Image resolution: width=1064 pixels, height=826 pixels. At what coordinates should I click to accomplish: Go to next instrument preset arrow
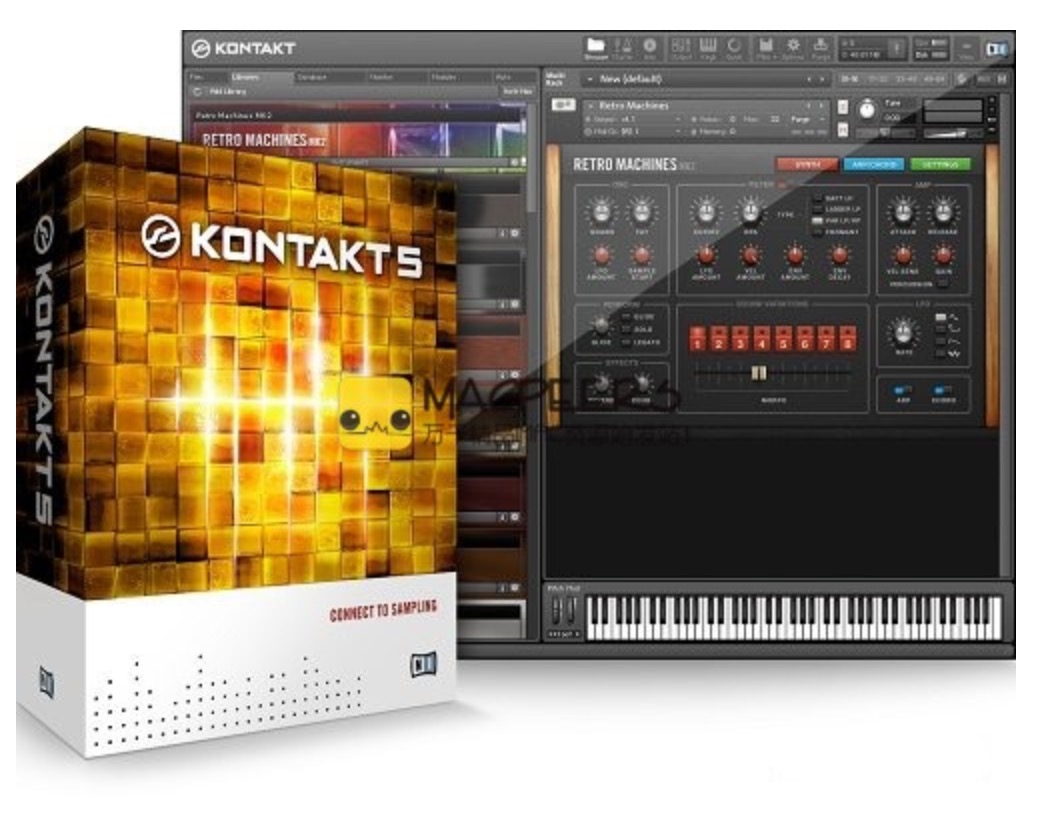pos(821,106)
